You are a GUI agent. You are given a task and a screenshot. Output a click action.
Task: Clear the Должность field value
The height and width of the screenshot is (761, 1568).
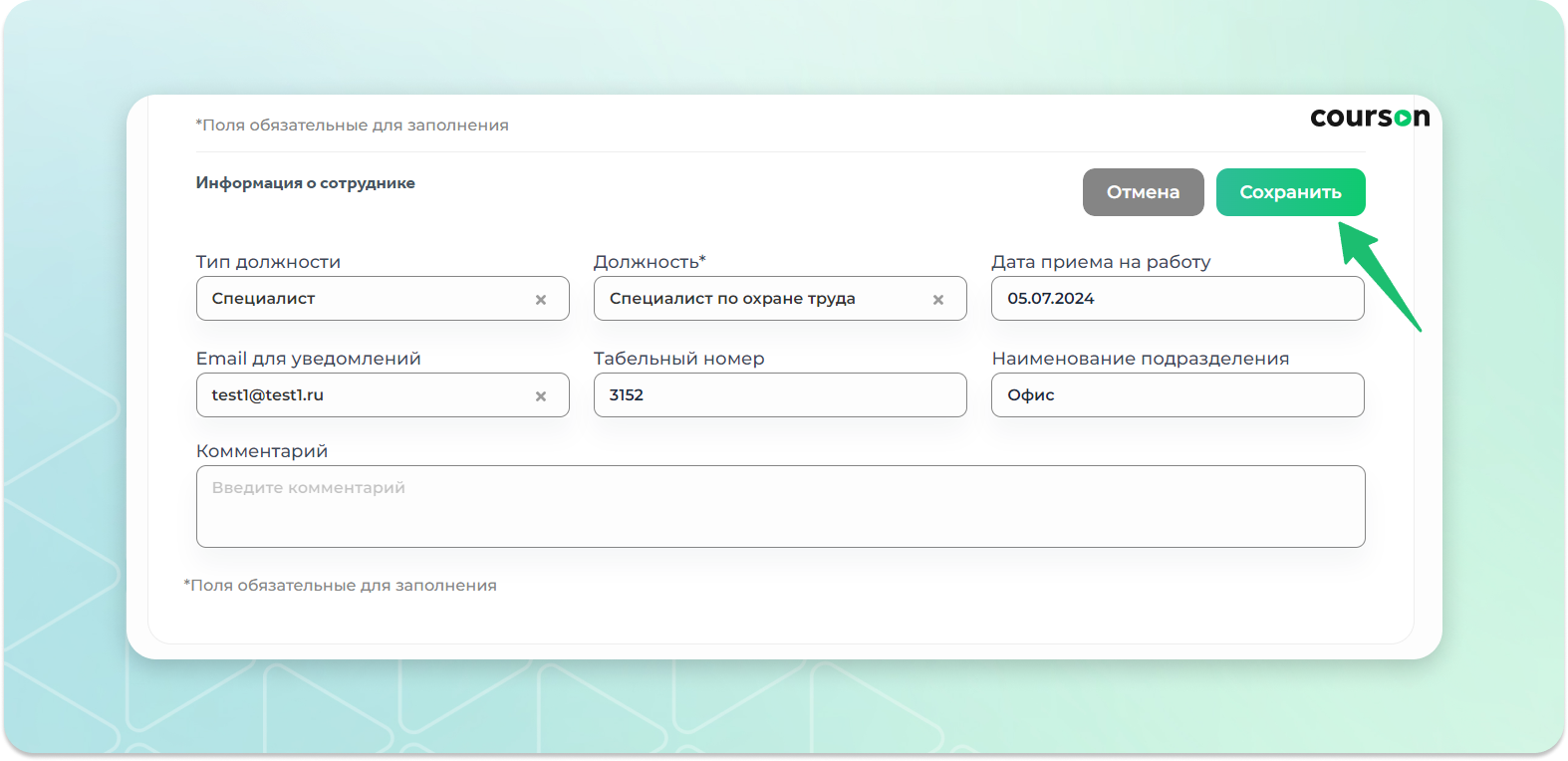[937, 300]
